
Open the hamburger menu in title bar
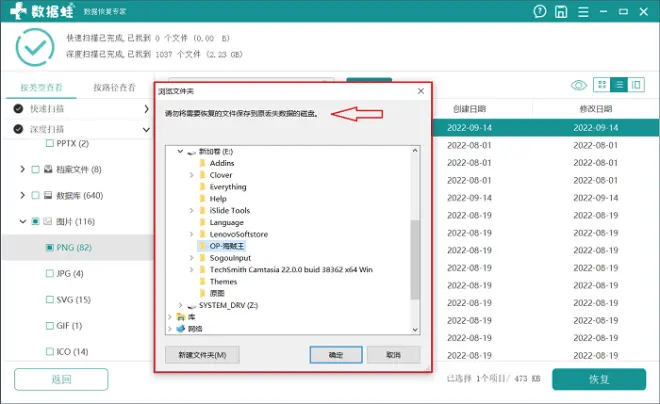point(583,12)
